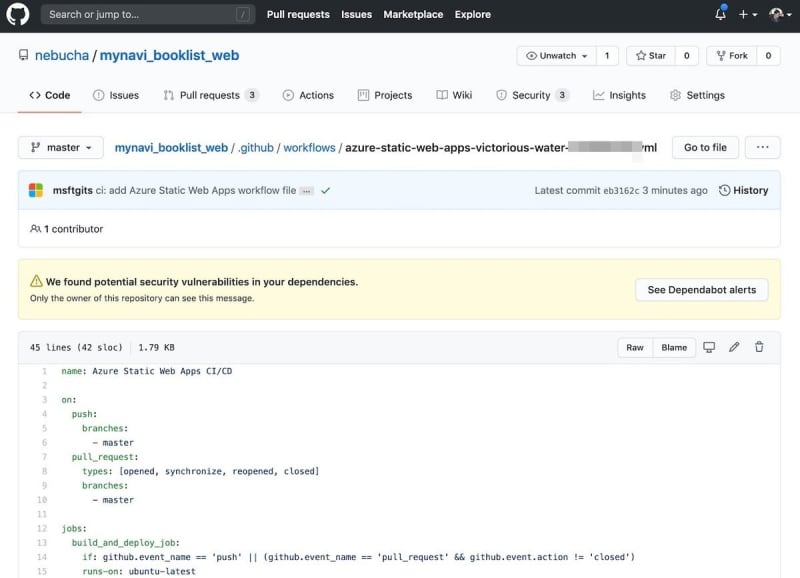Switch to the repository Issues tab

116,95
